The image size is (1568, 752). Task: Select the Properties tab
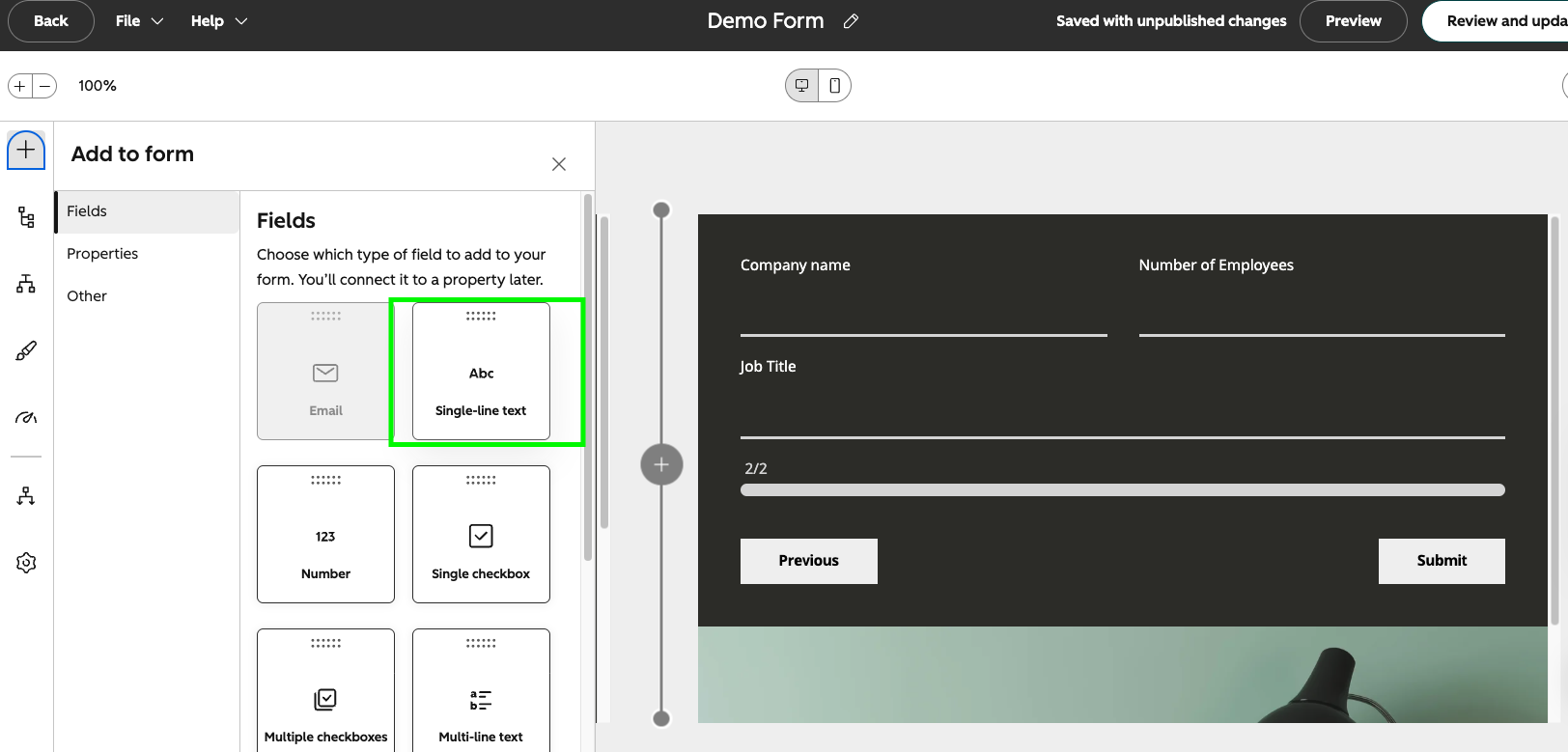click(147, 254)
